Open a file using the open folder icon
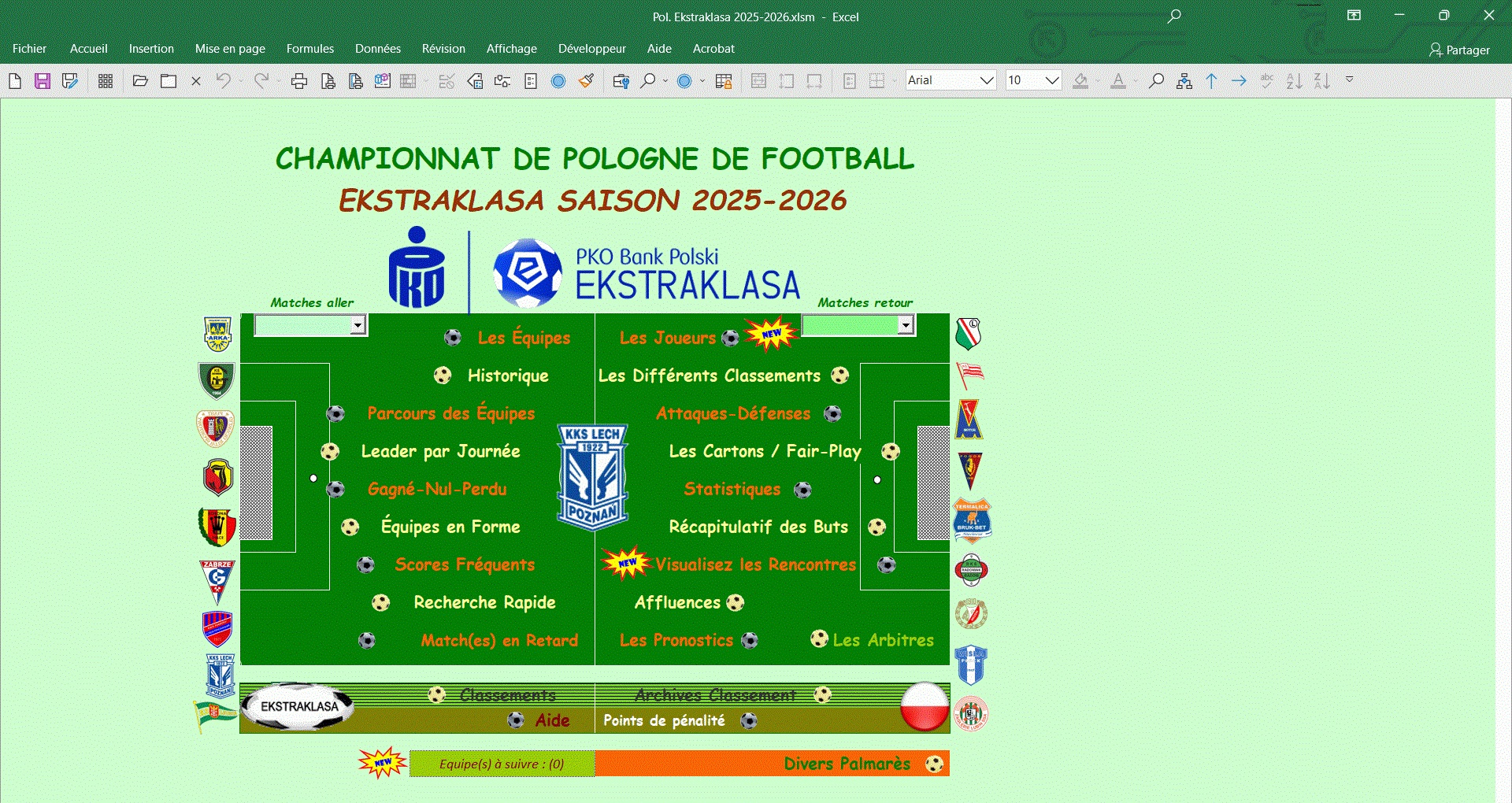 (140, 81)
